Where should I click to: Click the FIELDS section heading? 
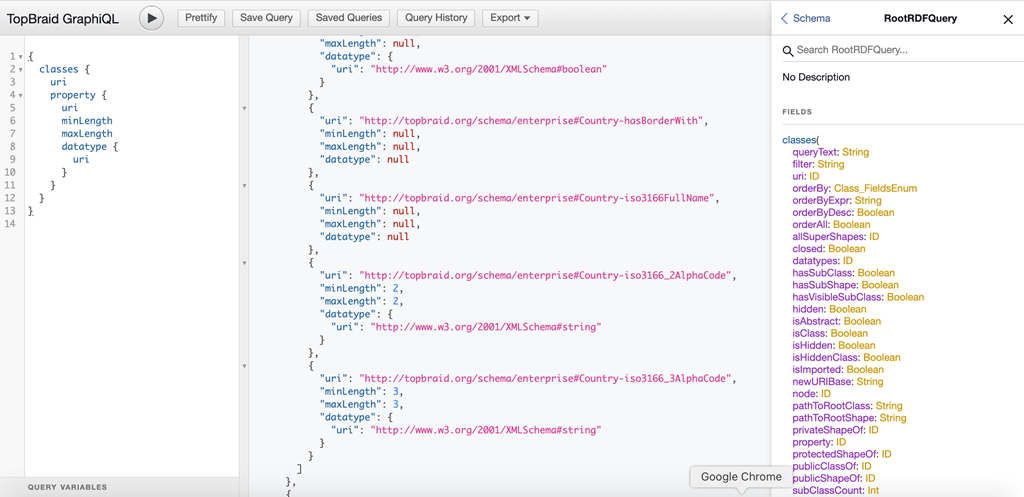(x=797, y=112)
